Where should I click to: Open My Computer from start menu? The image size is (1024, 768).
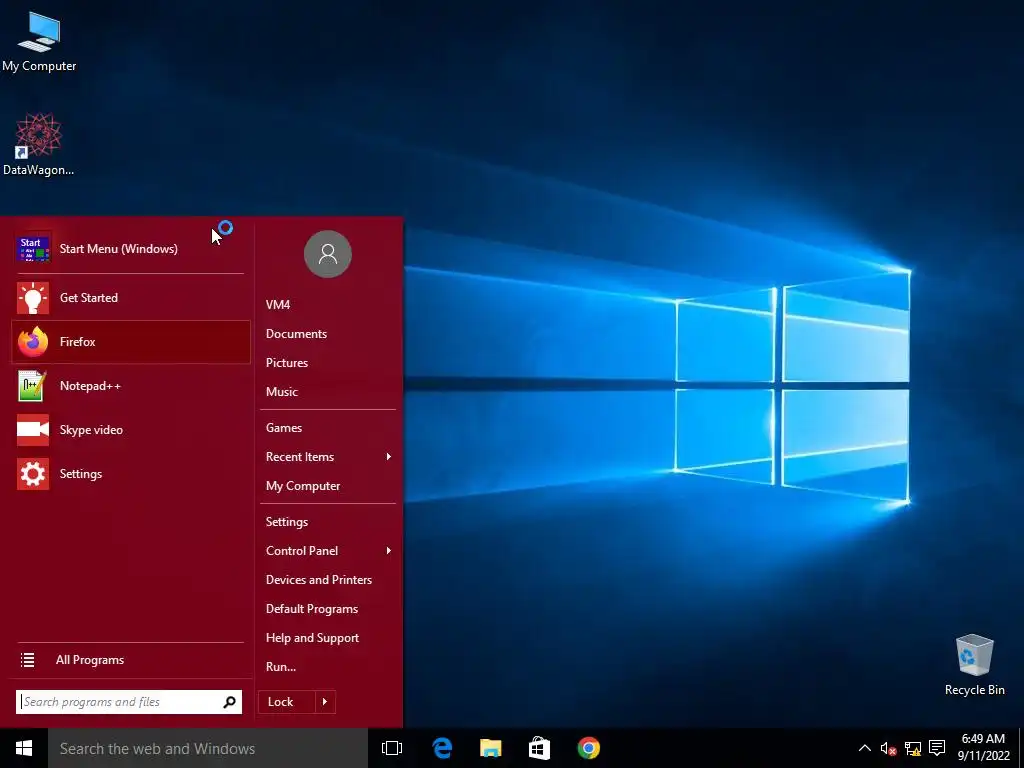[x=328, y=486]
